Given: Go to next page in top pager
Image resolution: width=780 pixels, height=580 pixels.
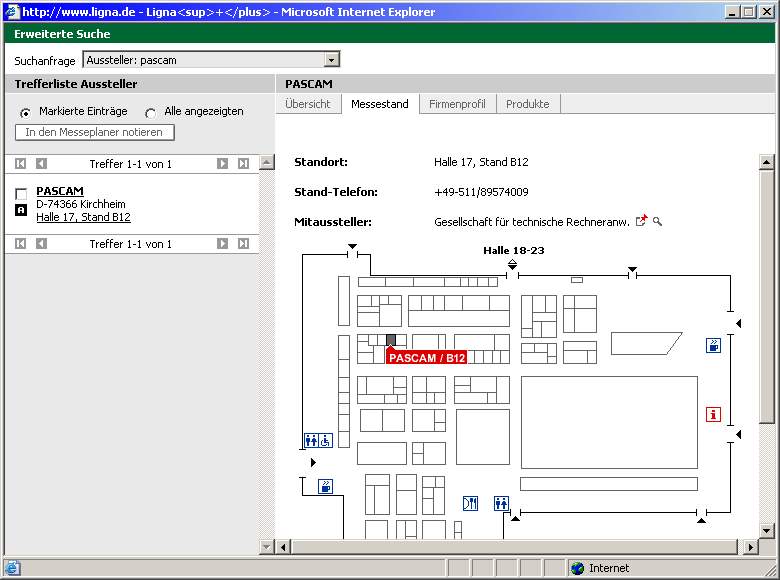Looking at the screenshot, I should coord(222,164).
